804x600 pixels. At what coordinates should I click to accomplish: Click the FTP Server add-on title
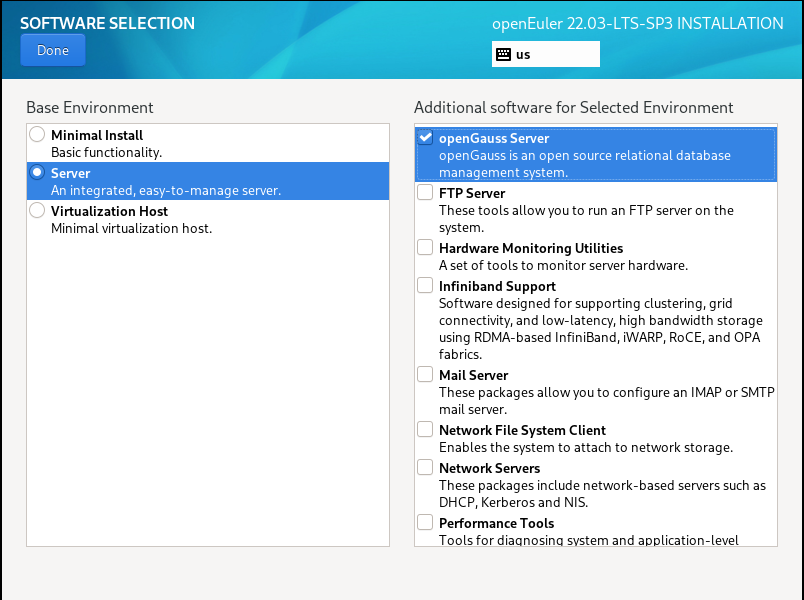click(472, 193)
